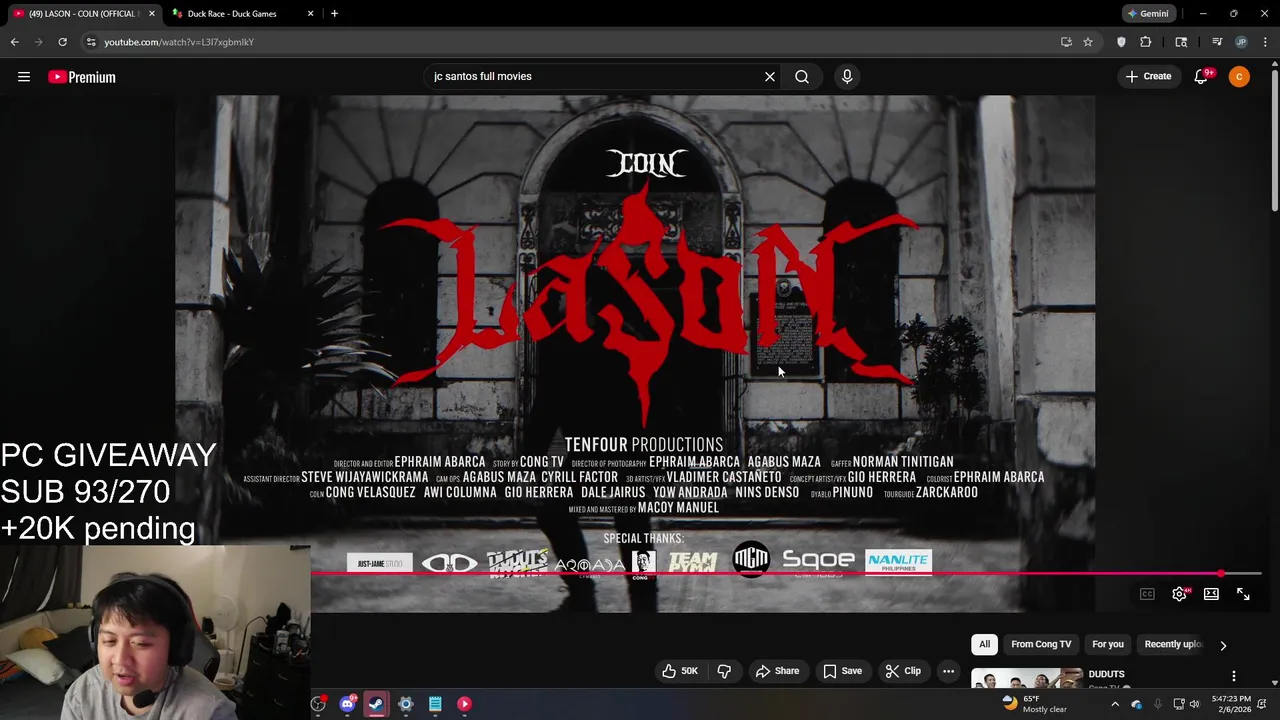Go back in browser history

tap(15, 42)
